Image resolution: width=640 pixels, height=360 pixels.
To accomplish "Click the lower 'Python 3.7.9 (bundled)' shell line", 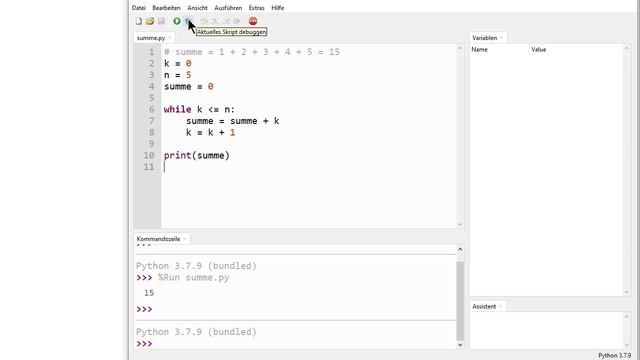I will click(x=196, y=332).
